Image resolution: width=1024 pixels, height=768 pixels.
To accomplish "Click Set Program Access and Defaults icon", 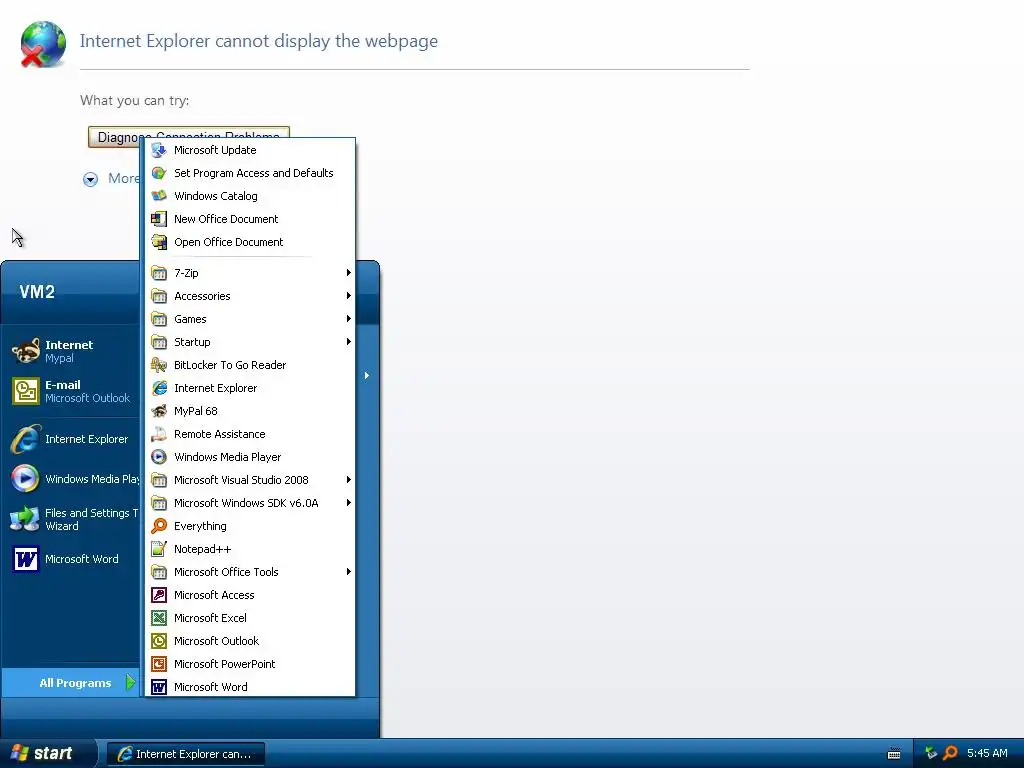I will click(159, 173).
